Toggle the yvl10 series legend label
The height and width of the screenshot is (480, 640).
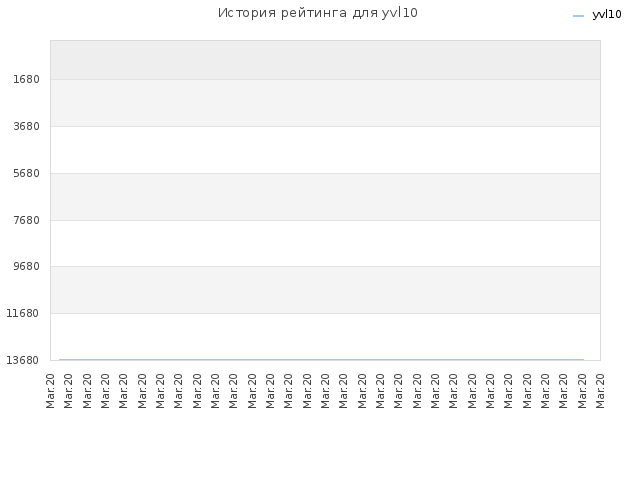pos(607,15)
